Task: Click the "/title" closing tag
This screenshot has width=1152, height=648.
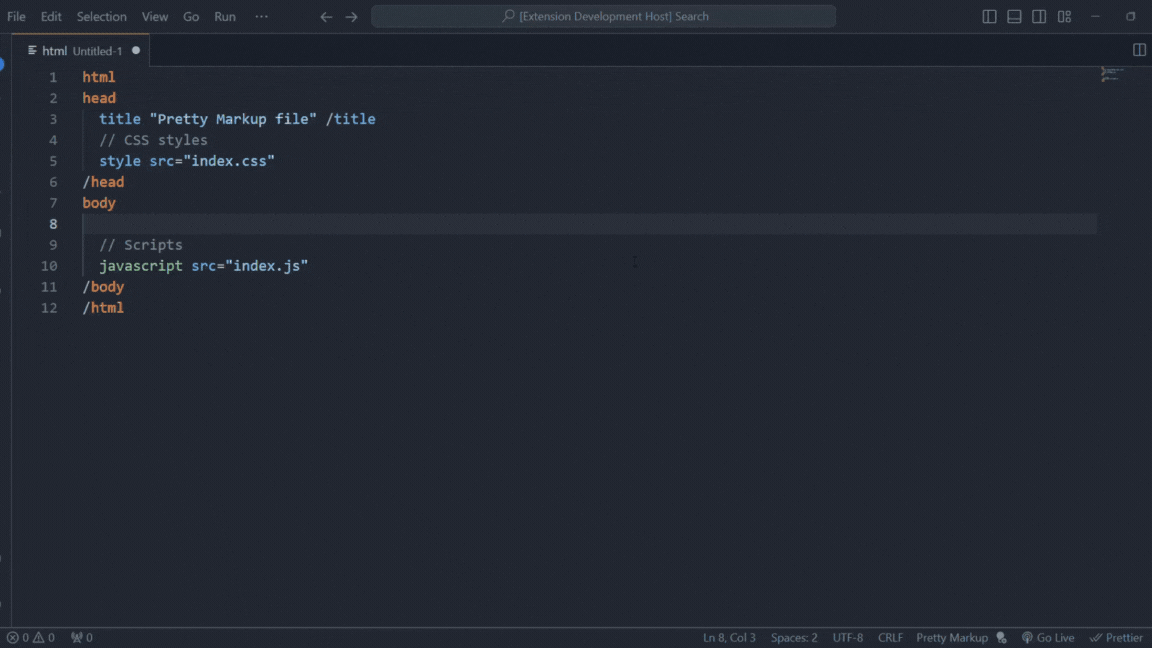Action: pos(350,119)
